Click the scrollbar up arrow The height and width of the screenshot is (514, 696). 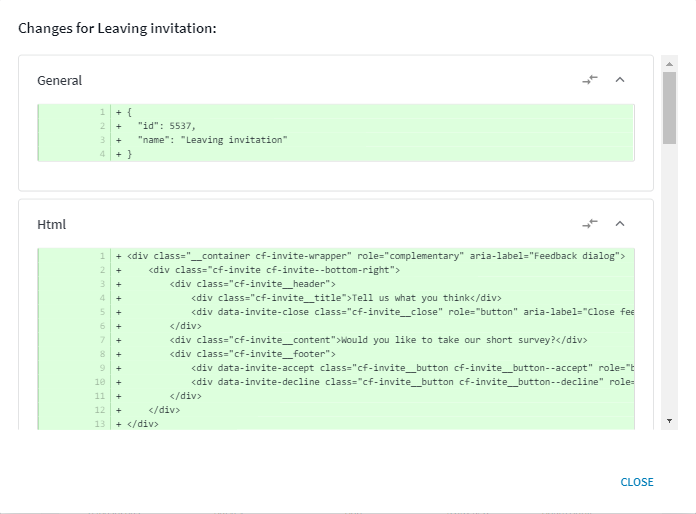(x=669, y=64)
